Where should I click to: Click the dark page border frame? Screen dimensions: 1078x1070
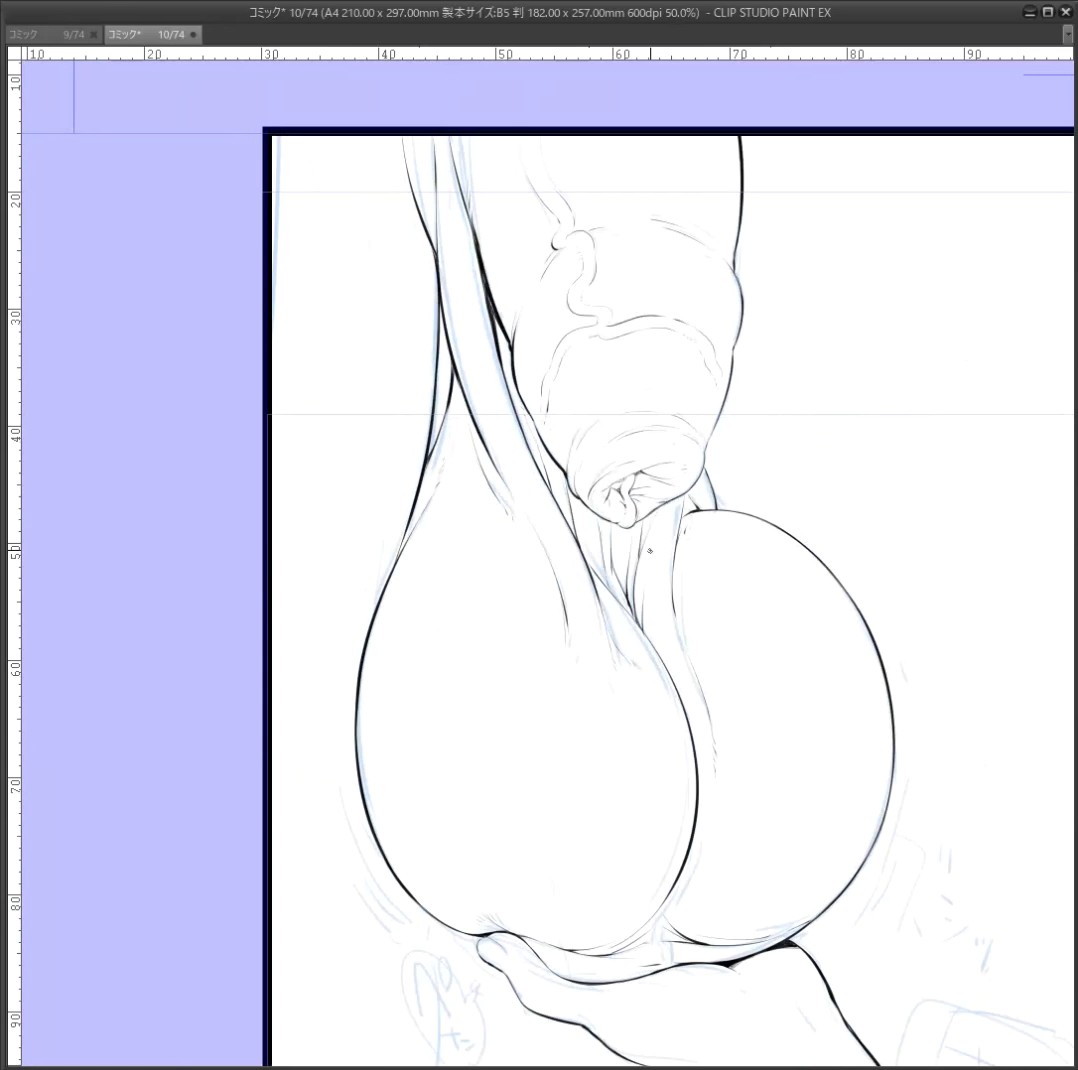pyautogui.click(x=267, y=598)
